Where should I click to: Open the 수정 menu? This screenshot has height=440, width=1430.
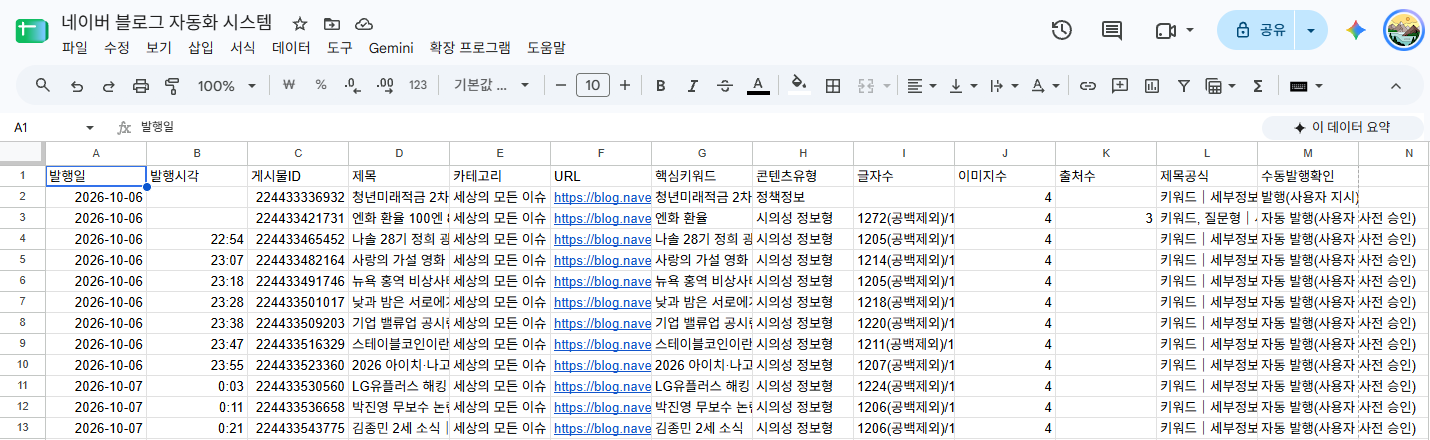coord(117,47)
